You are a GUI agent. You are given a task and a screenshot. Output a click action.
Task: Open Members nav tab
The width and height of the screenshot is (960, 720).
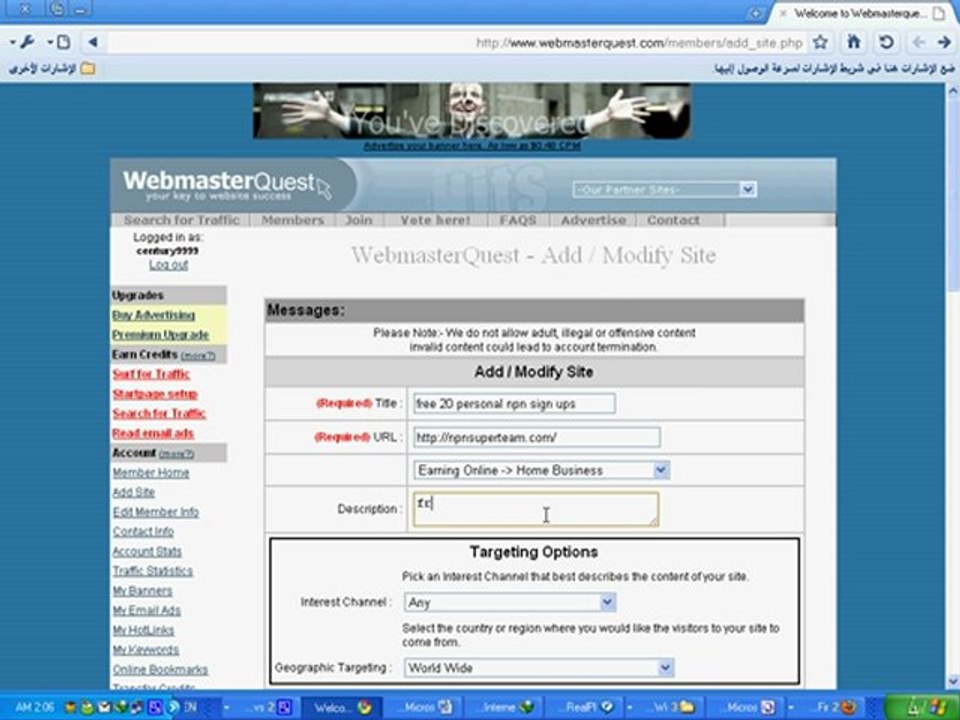point(293,220)
